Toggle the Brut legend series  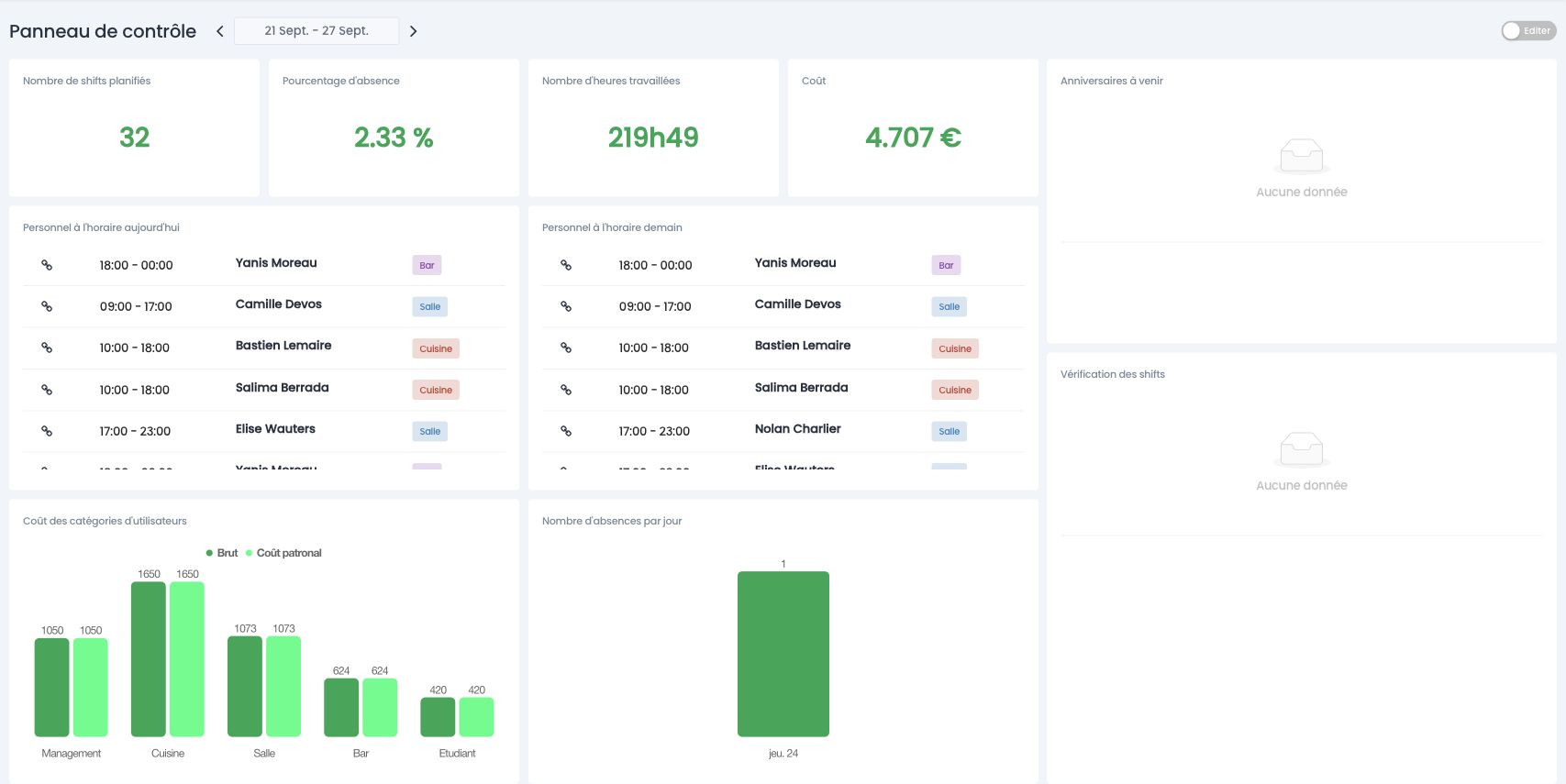[x=222, y=553]
